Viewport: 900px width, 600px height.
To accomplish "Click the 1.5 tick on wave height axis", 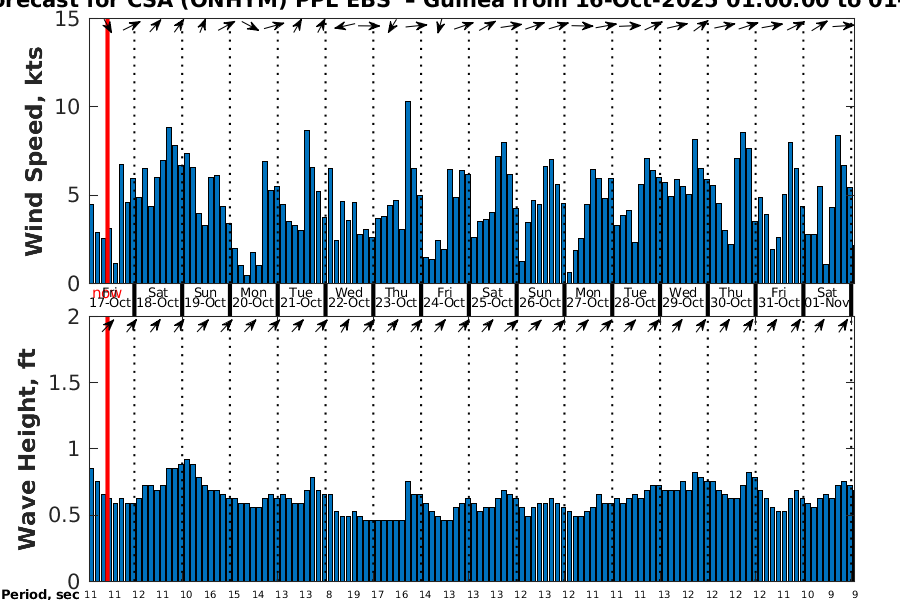I will tap(63, 383).
